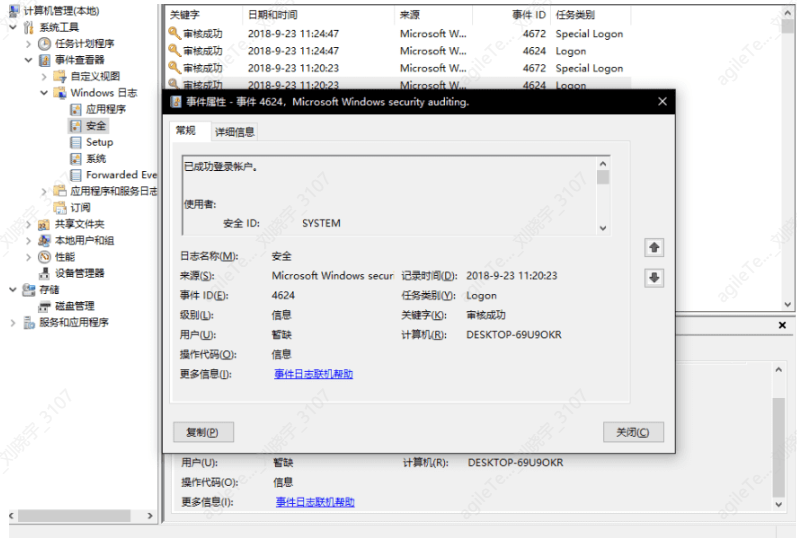Click key icon of 11:20:23 event 4672
This screenshot has width=797, height=538.
(x=174, y=68)
